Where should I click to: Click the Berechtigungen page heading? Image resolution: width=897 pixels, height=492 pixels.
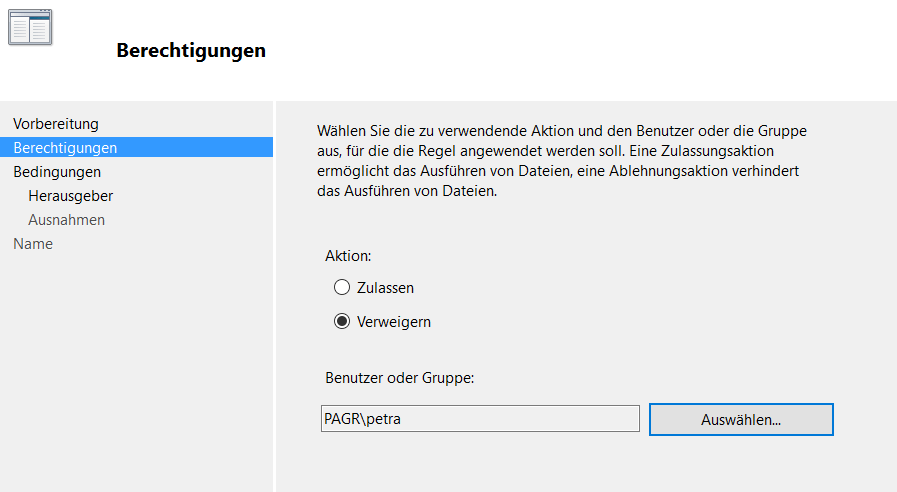pos(191,50)
